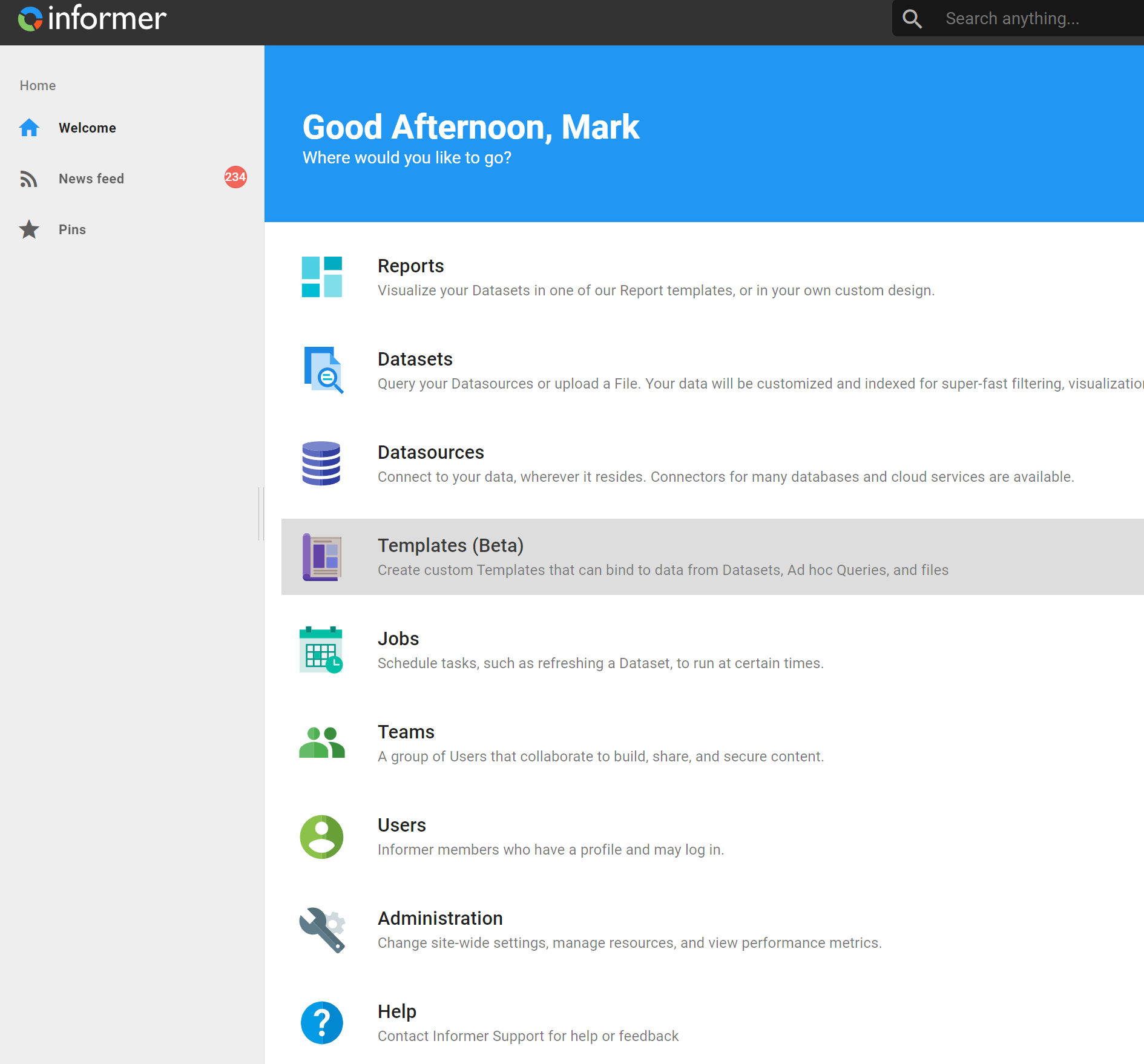Click 'Visualize your Datasets' description
Screen dimensions: 1144x1064
point(656,291)
